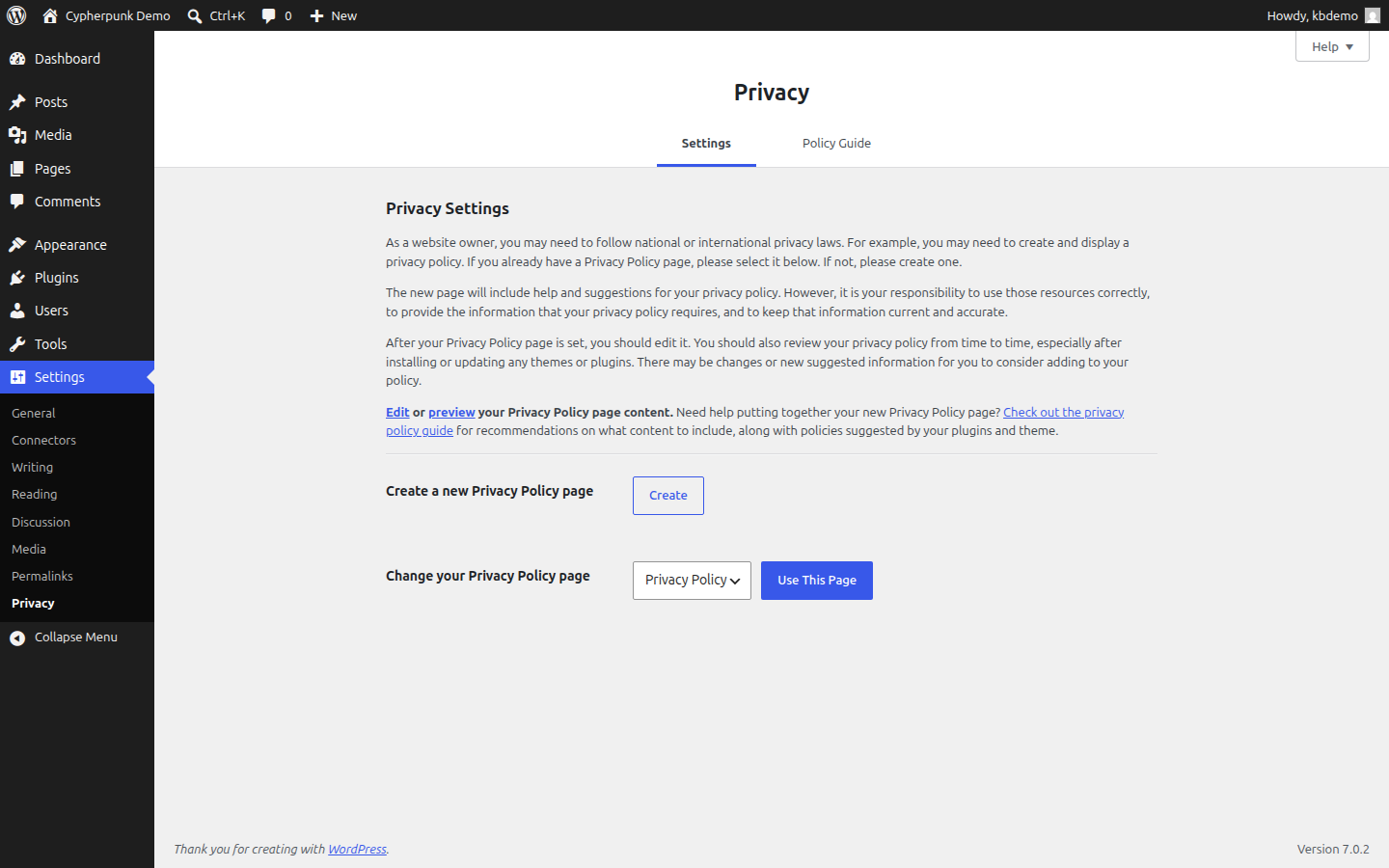Expand the Help panel
The width and height of the screenshot is (1389, 868).
pos(1332,46)
